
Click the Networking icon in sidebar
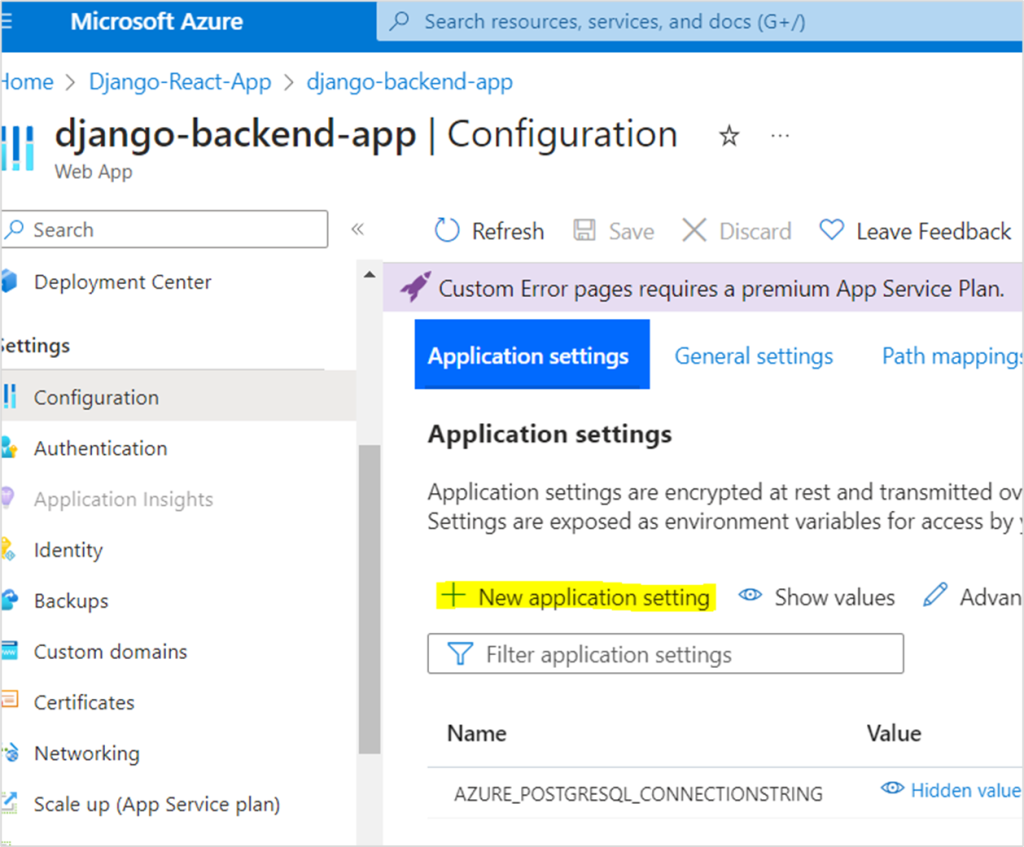10,753
